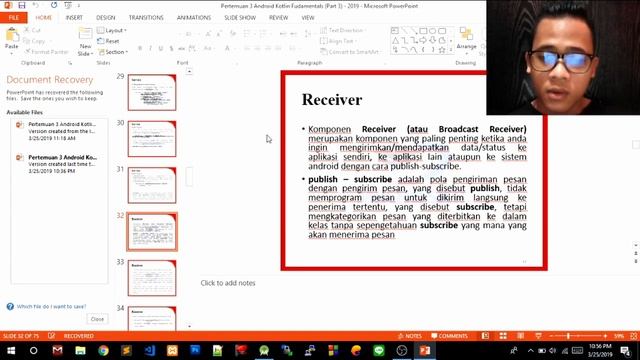Screen dimensions: 640x360
Task: Open Google Chrome from taskbar
Action: (103, 351)
